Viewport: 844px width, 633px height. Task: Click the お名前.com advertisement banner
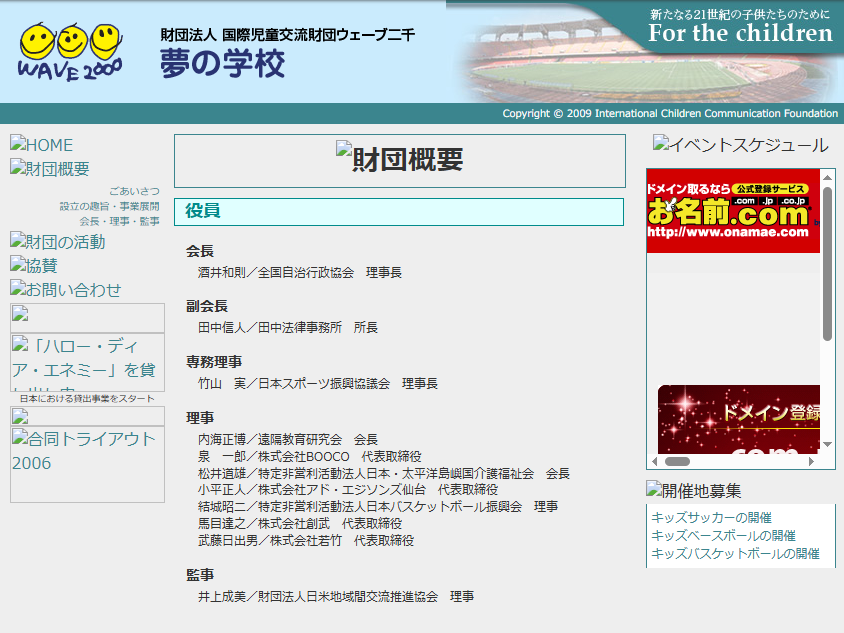733,211
